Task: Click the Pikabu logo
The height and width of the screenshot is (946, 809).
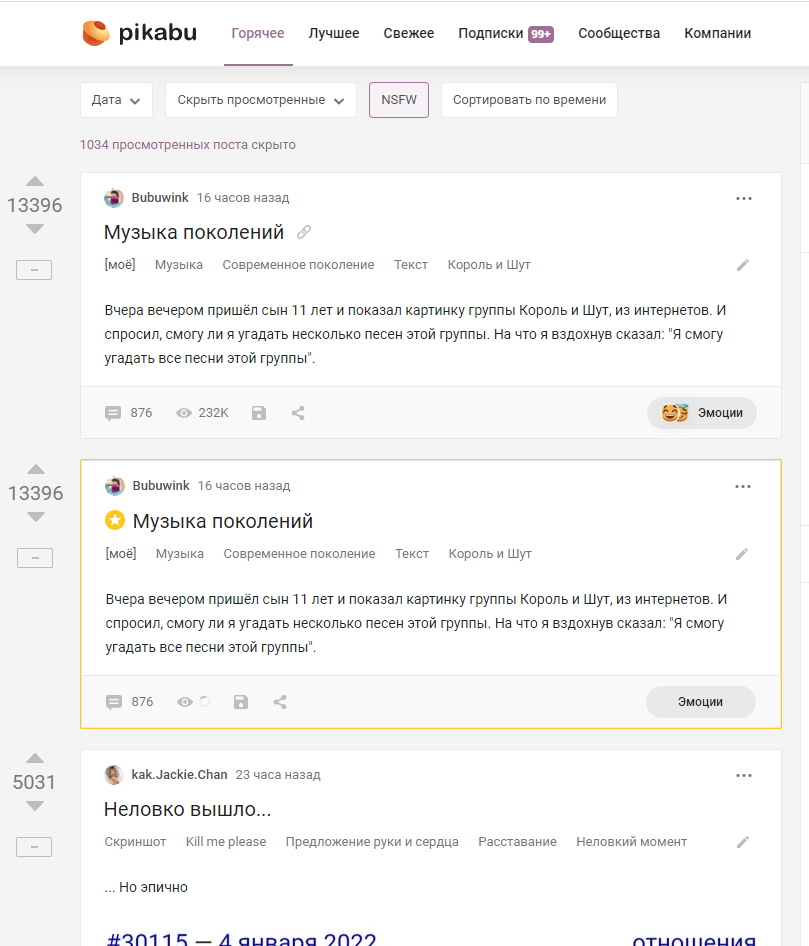Action: [139, 33]
